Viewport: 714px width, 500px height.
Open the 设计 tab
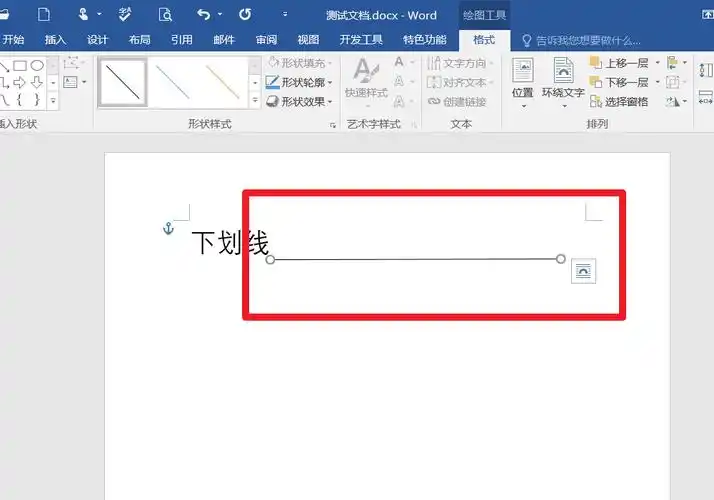(x=97, y=40)
